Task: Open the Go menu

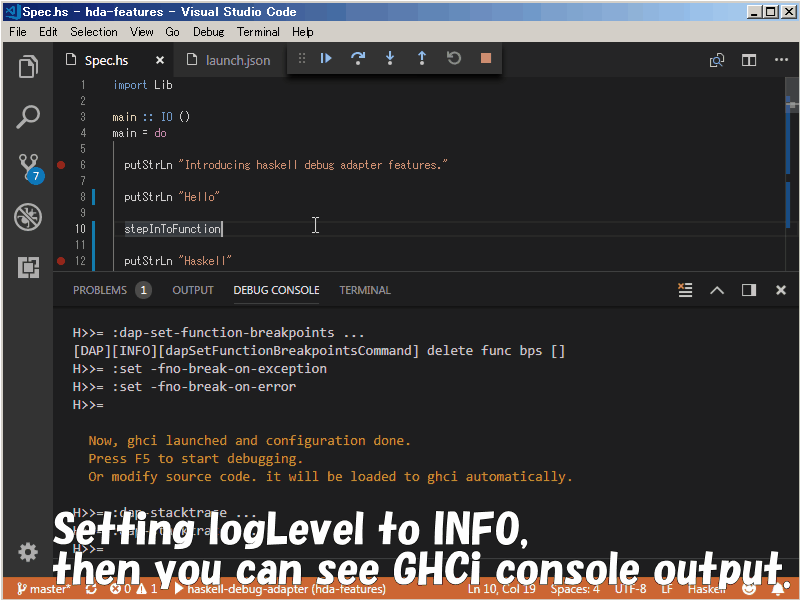Action: [x=172, y=32]
